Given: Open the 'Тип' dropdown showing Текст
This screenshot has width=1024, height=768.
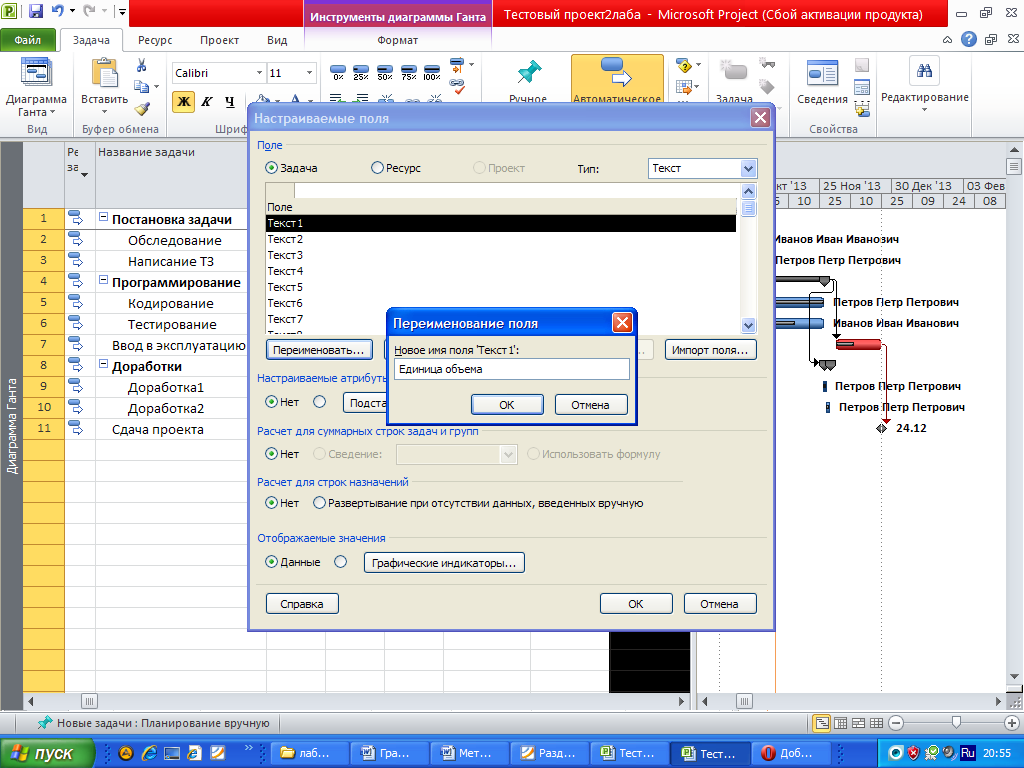Looking at the screenshot, I should [x=748, y=168].
